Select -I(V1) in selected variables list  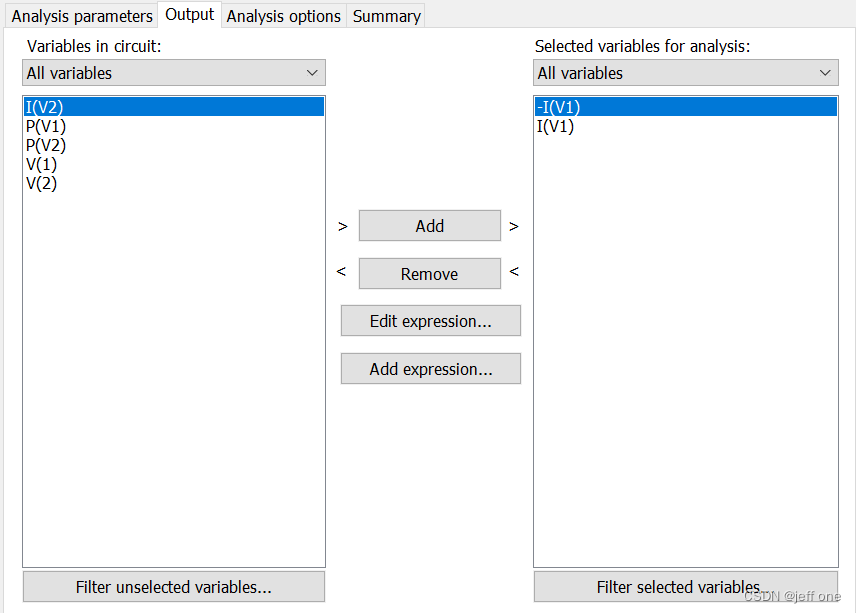(558, 107)
